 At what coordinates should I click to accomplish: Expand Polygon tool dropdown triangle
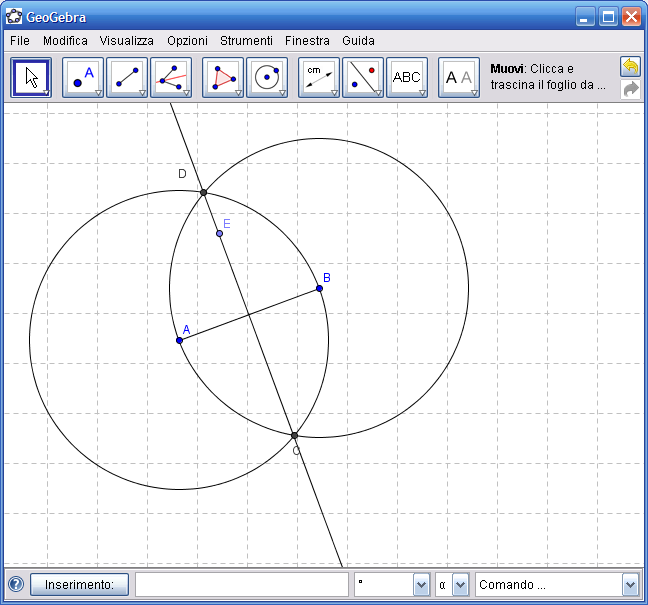tap(238, 93)
